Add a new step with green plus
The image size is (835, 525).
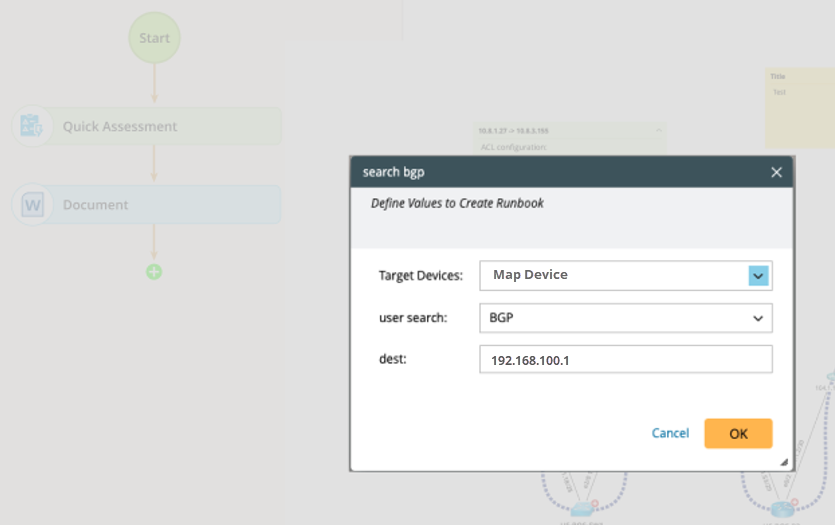(x=154, y=272)
